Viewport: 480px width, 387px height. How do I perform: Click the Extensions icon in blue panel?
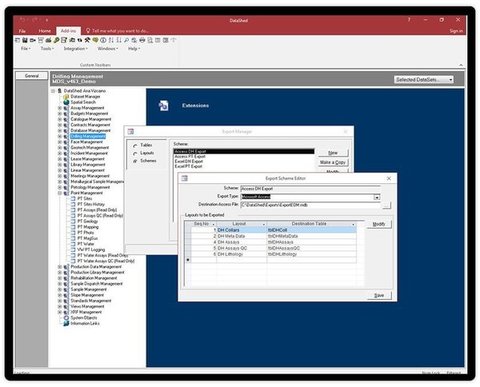point(163,105)
